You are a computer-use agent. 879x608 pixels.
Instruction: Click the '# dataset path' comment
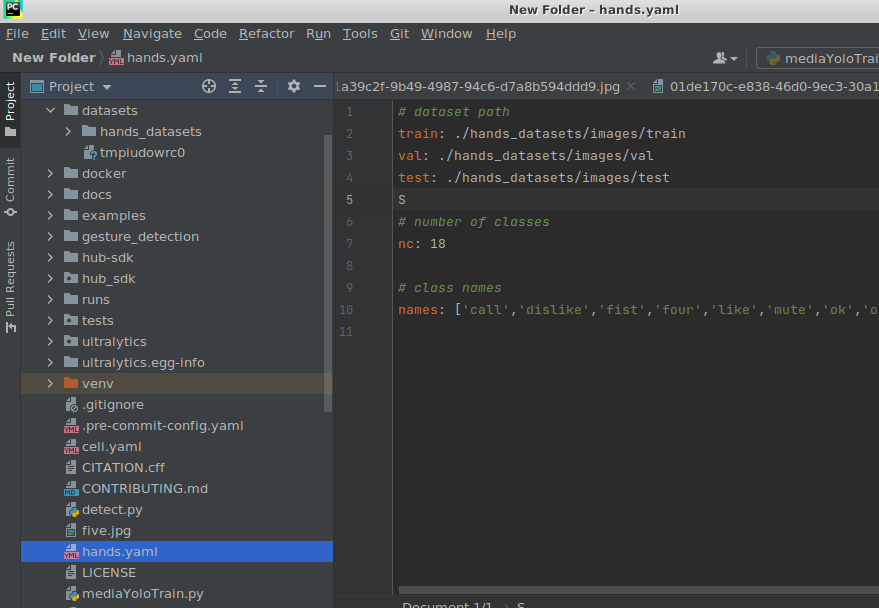pos(454,112)
